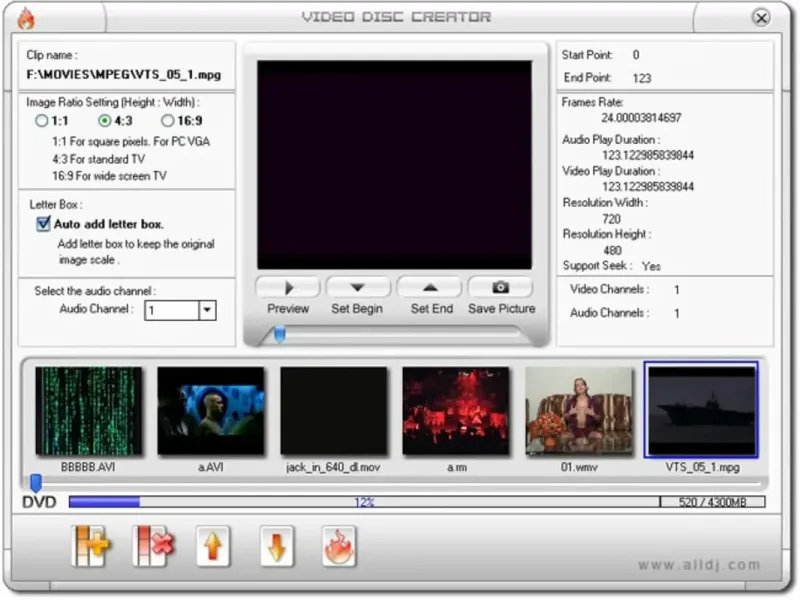Select the 1:1 image ratio option

pos(42,121)
